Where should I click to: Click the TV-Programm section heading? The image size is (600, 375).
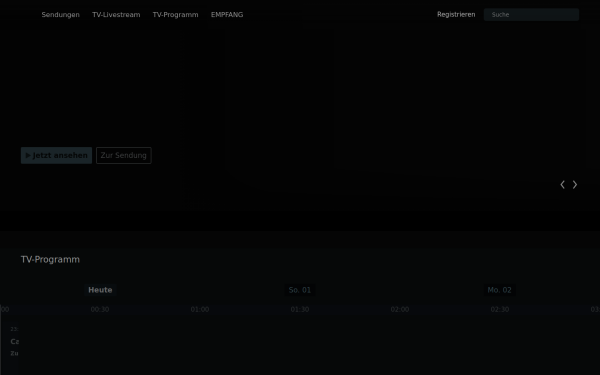pos(50,259)
